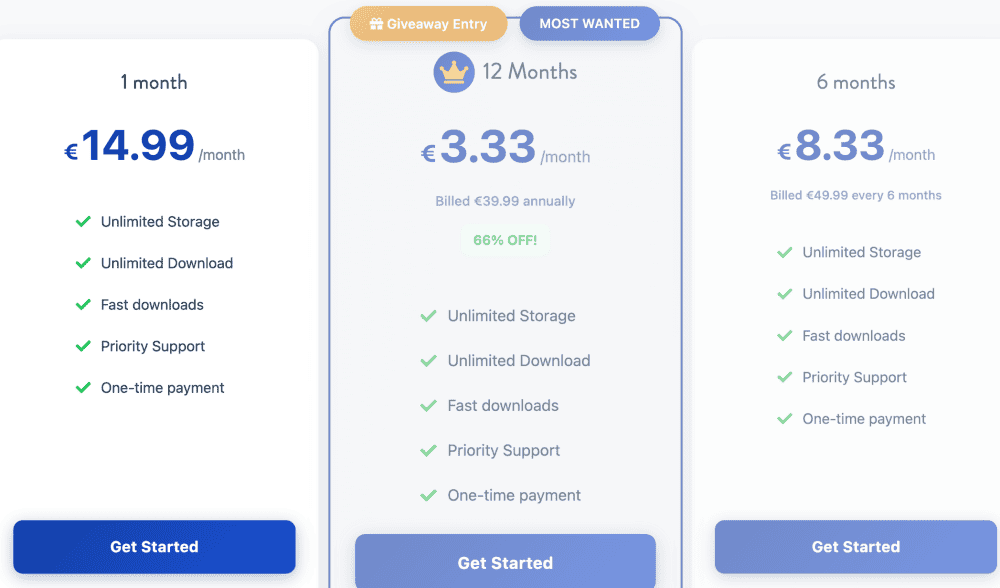Click Get Started under the 1 month plan
Viewport: 1000px width, 588px height.
point(154,547)
